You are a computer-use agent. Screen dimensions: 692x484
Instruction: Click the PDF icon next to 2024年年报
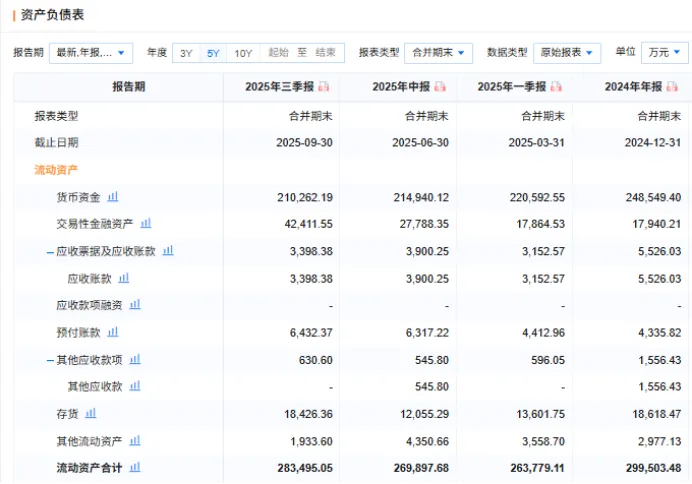point(672,87)
